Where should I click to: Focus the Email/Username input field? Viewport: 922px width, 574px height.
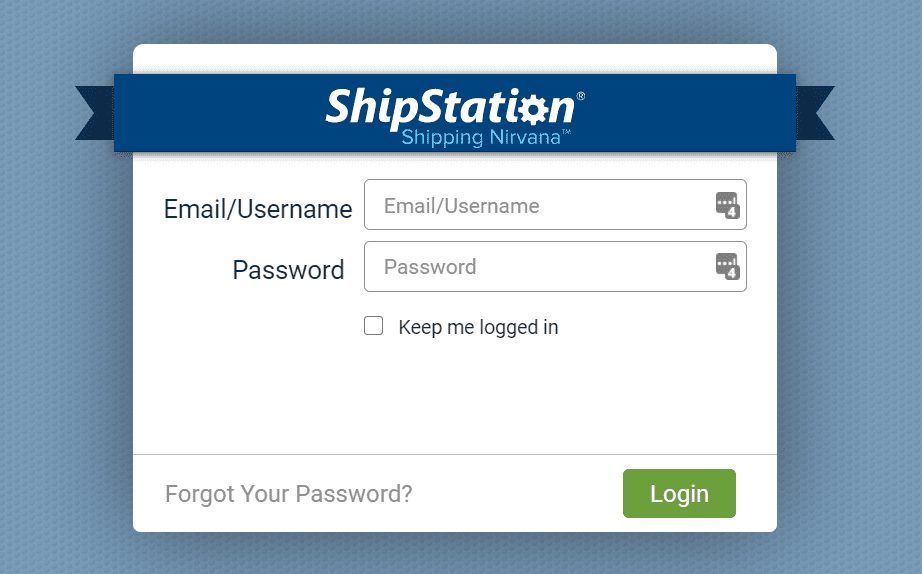540,205
